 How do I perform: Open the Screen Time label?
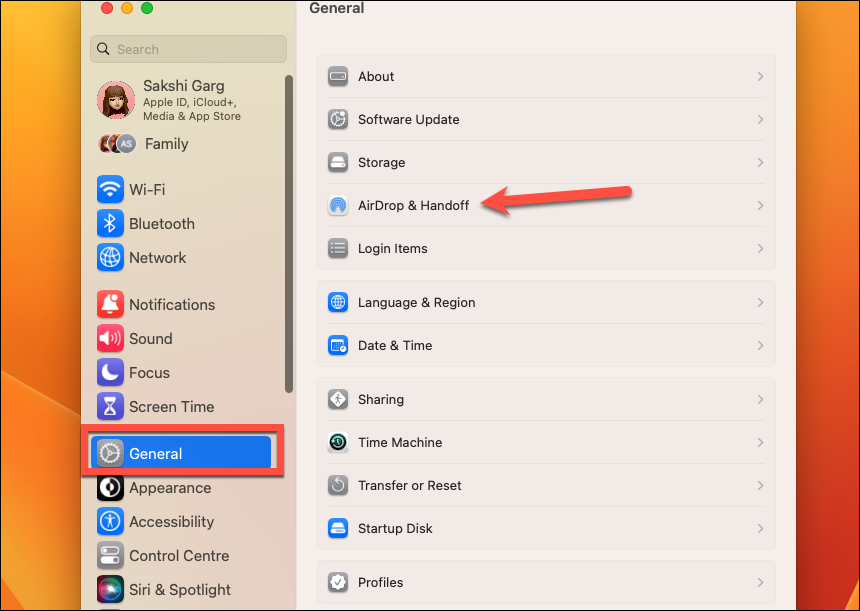(172, 406)
